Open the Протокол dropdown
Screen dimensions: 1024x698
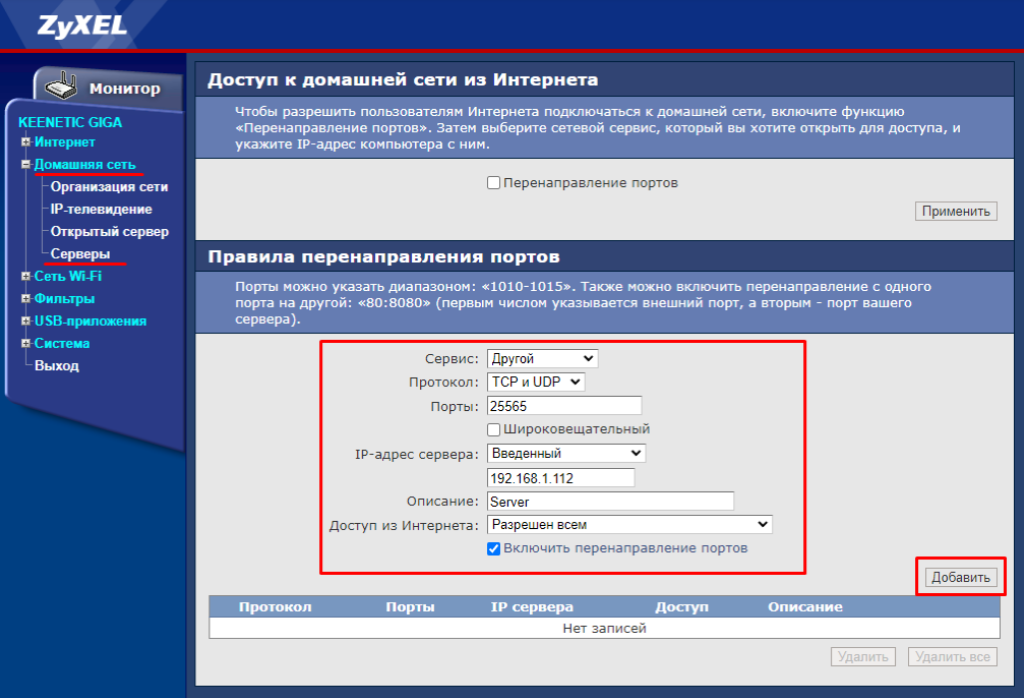[535, 382]
